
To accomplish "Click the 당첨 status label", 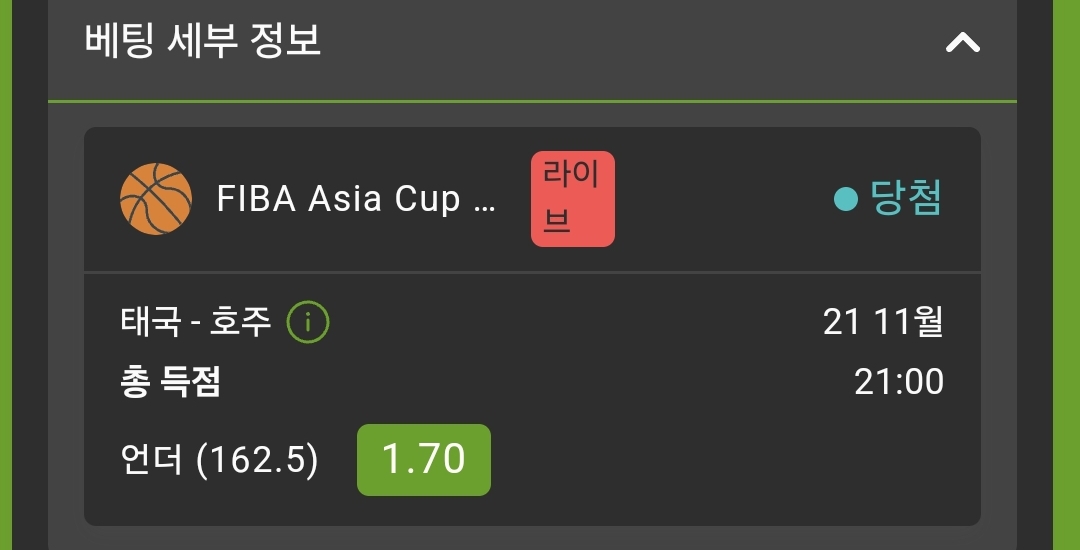I will pyautogui.click(x=906, y=198).
